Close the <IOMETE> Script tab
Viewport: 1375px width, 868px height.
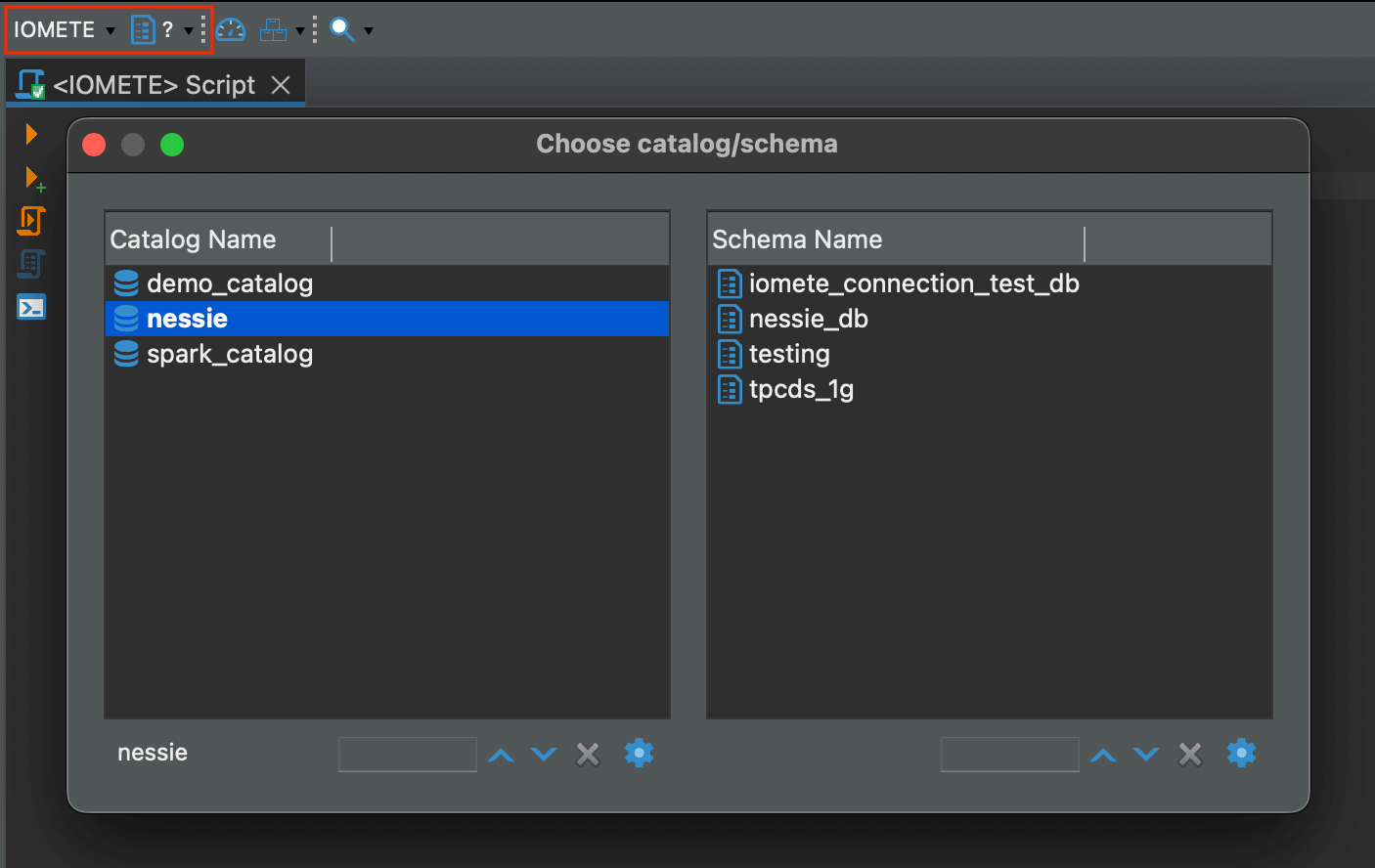281,85
